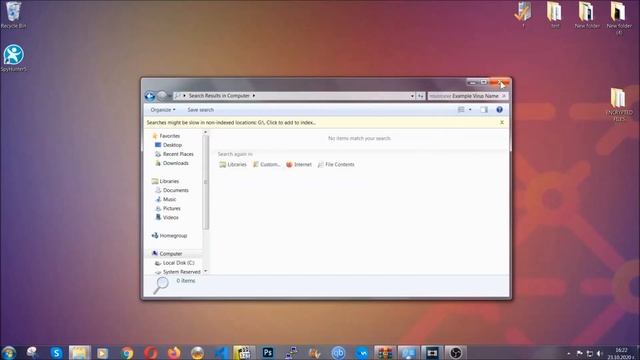This screenshot has width=640, height=360.
Task: Select the SpyHunter5 desktop shortcut
Action: pyautogui.click(x=13, y=58)
